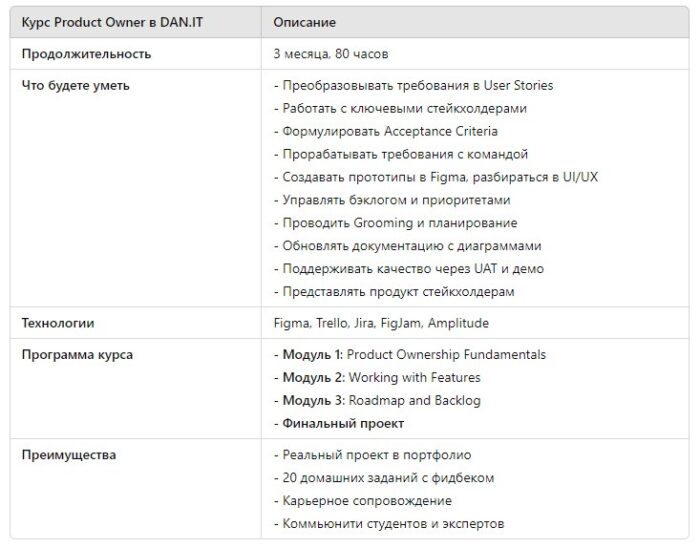Click '20 домашних заданий с фидбеком' line
Viewport: 700px width, 548px height.
pos(383,478)
